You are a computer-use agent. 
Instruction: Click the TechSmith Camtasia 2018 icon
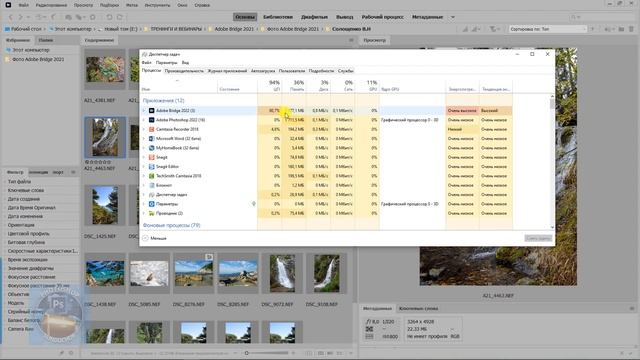[151, 176]
